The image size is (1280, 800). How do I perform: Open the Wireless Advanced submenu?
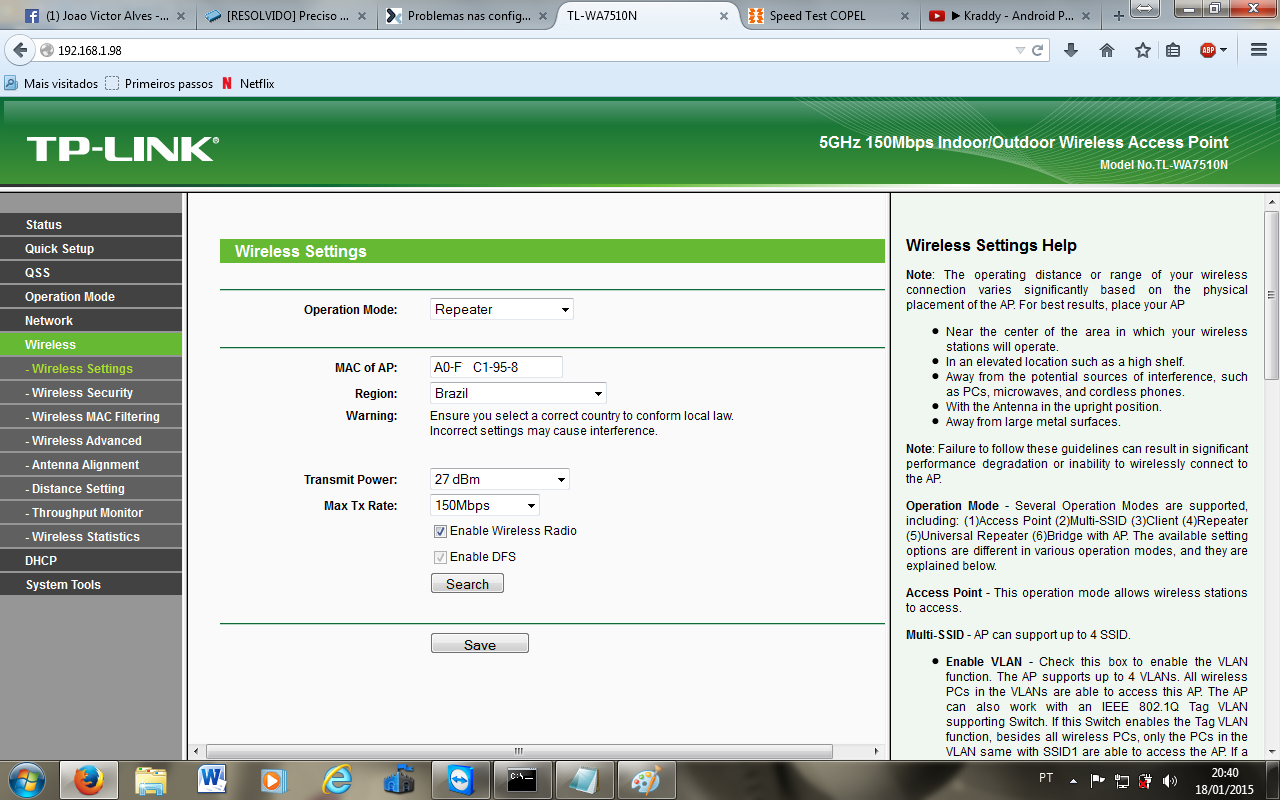91,441
